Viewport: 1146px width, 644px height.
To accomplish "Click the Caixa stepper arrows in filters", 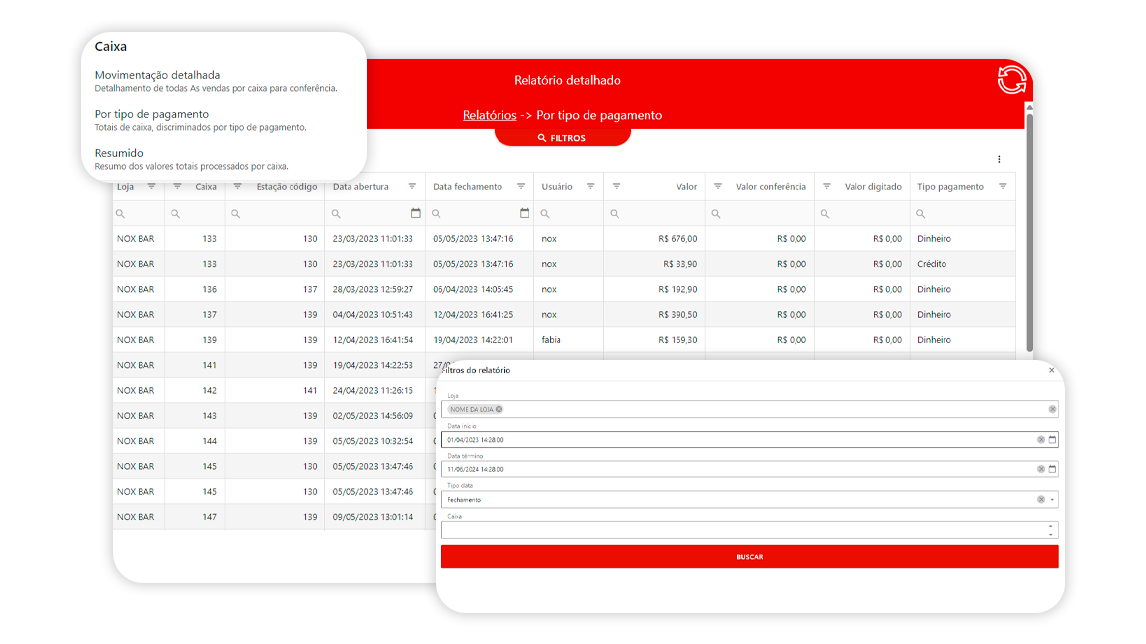I will [1051, 530].
